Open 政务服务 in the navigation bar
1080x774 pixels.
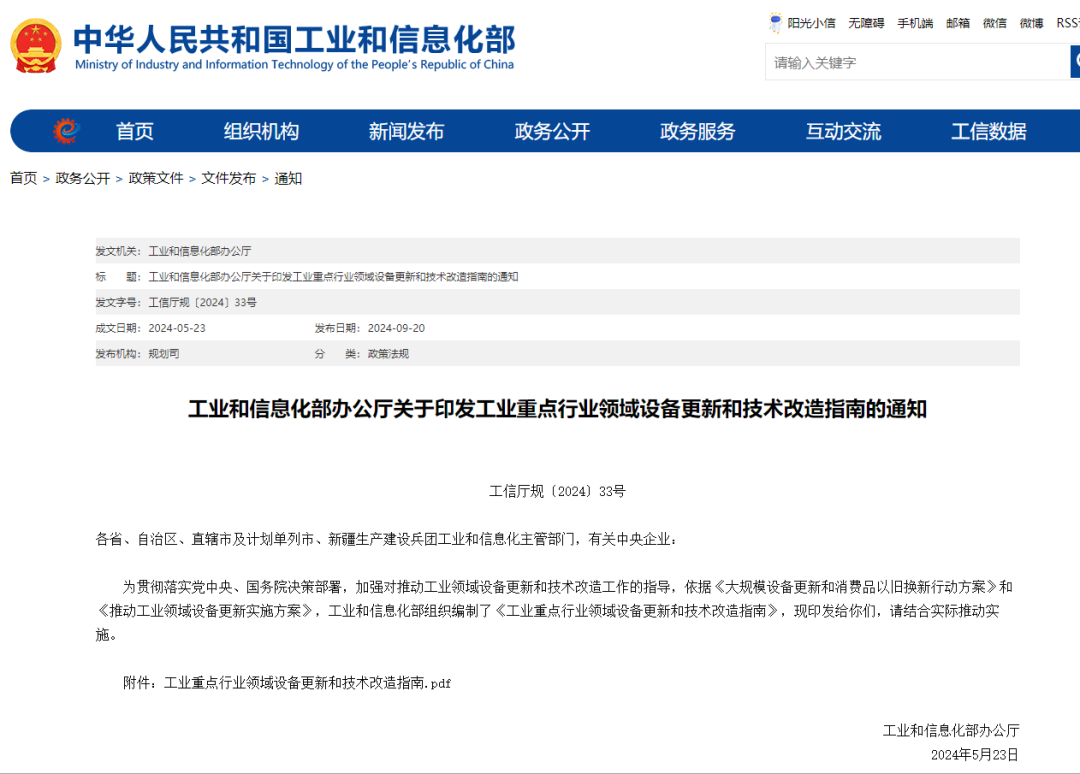click(697, 131)
